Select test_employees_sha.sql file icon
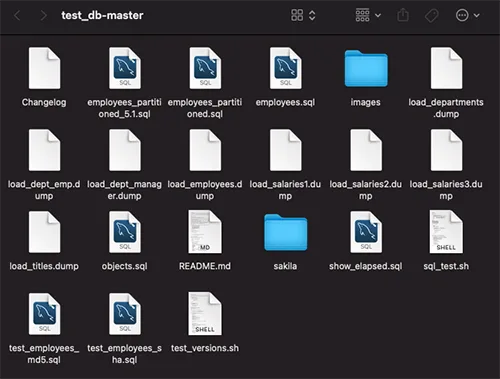This screenshot has height=379, width=500. [x=125, y=314]
